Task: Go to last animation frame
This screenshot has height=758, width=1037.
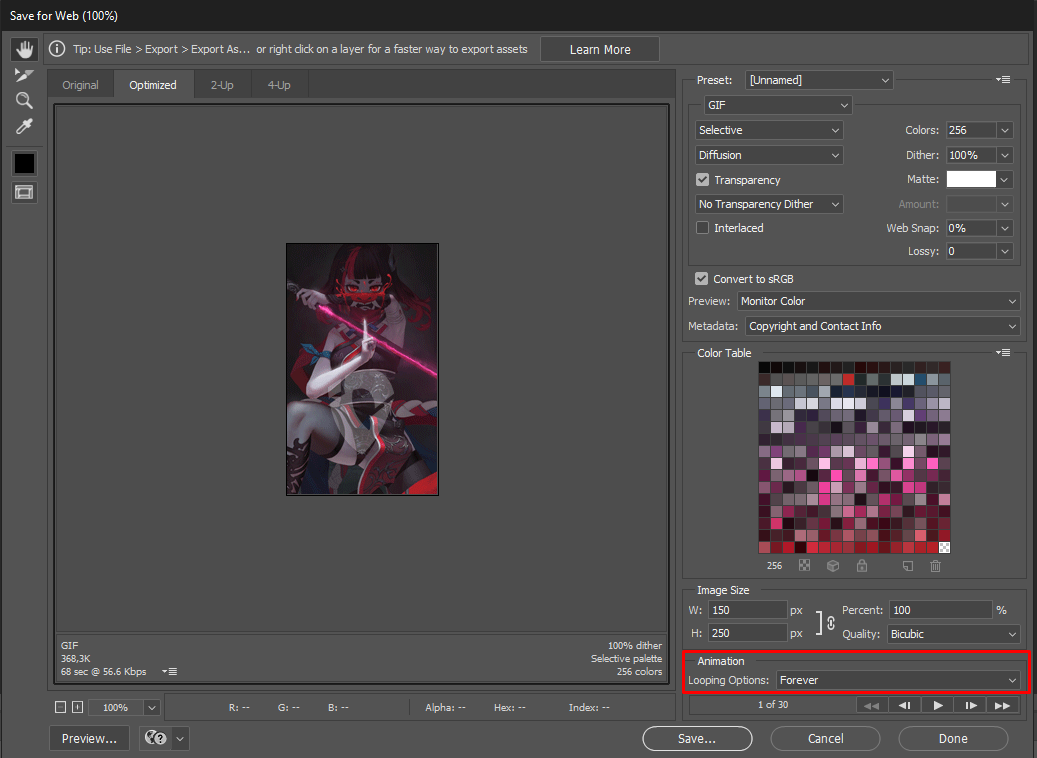Action: click(x=1003, y=706)
